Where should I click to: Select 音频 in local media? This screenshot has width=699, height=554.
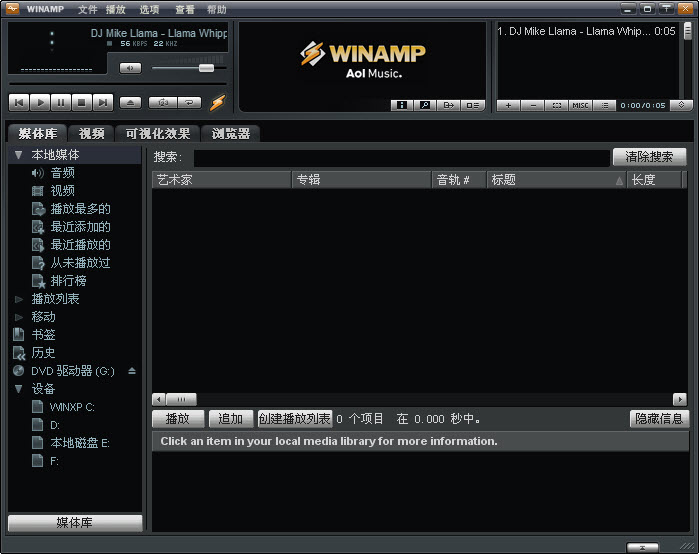tap(62, 173)
